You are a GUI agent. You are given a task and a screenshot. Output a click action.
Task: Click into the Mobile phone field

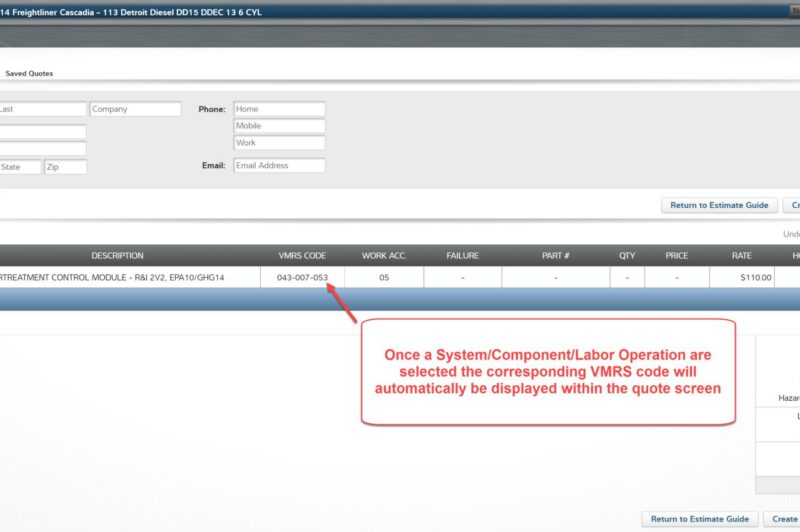click(x=279, y=126)
